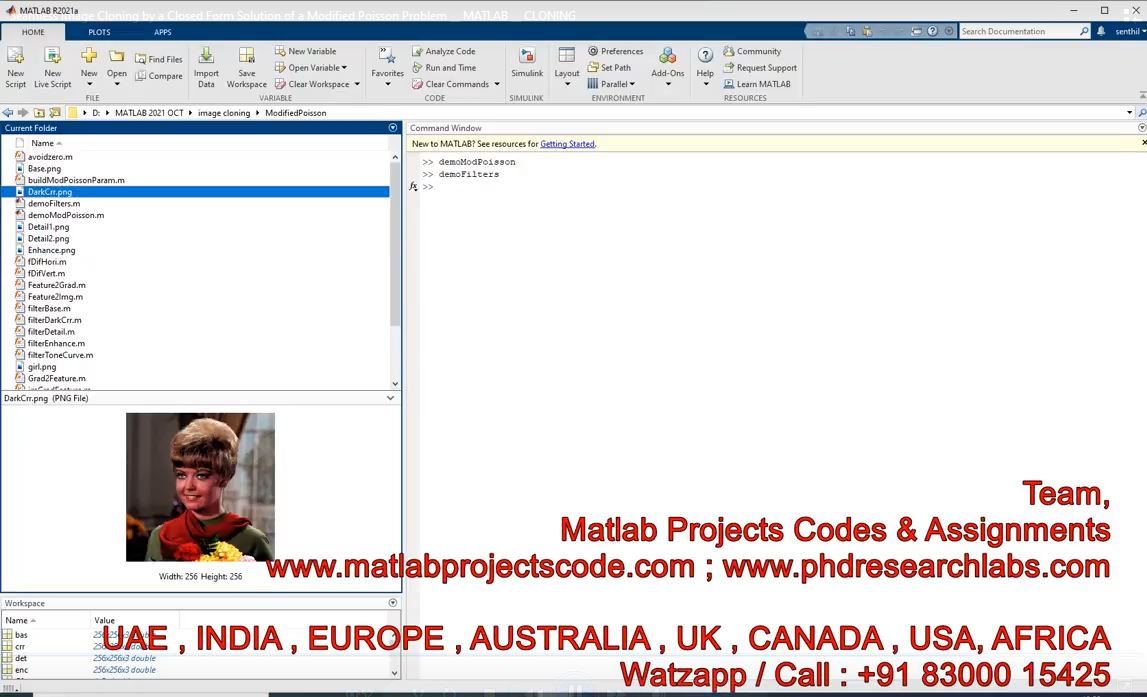
Task: Open the Getting Started link
Action: [x=567, y=144]
